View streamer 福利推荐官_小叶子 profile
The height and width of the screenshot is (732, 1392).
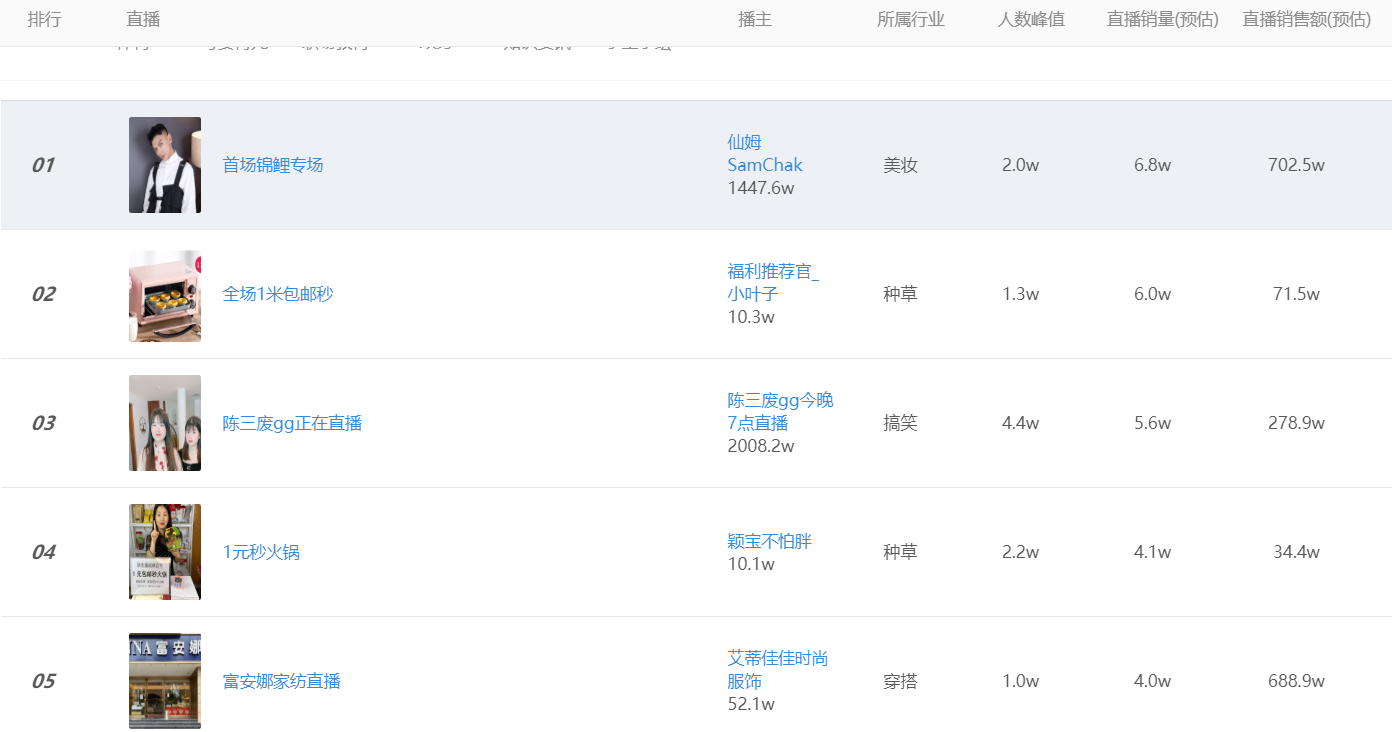(x=773, y=283)
